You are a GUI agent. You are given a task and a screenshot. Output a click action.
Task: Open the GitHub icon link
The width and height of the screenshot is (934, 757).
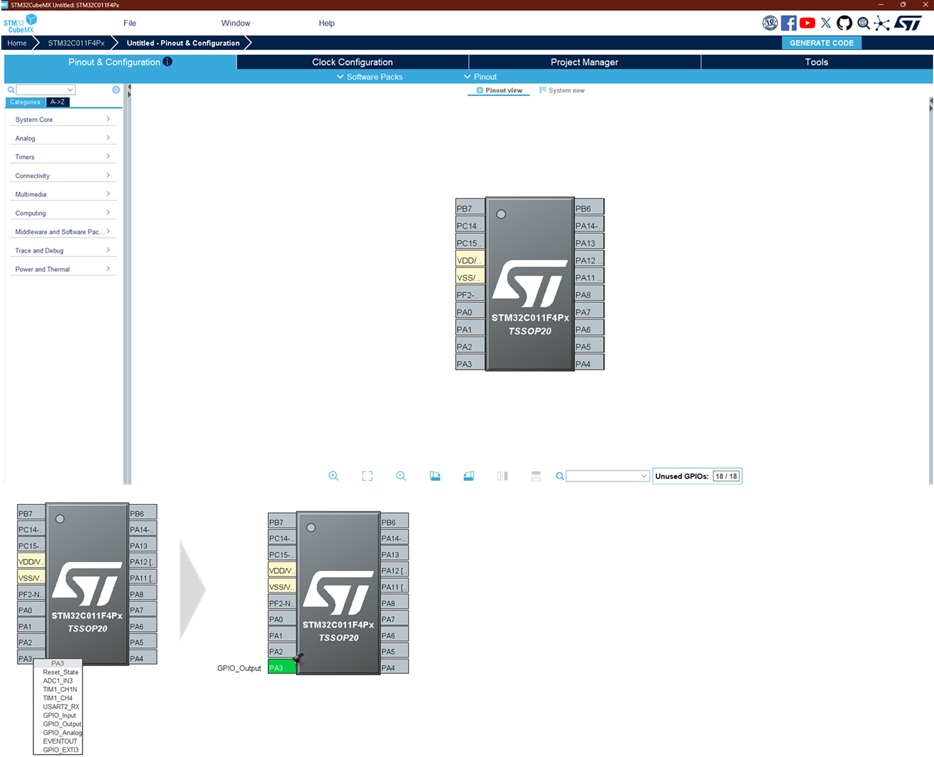[844, 23]
